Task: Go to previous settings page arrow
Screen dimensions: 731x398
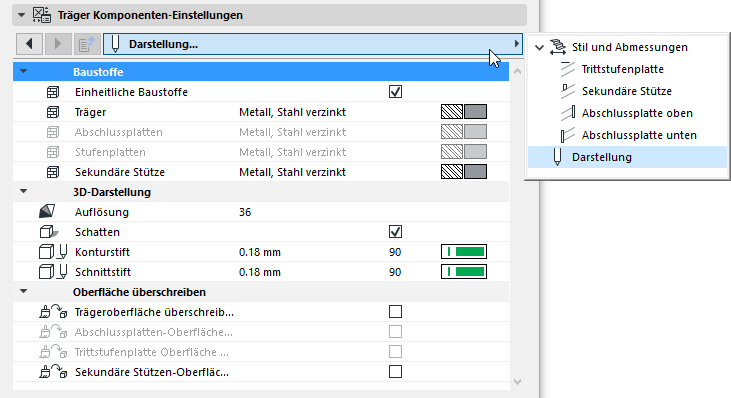Action: (29, 44)
